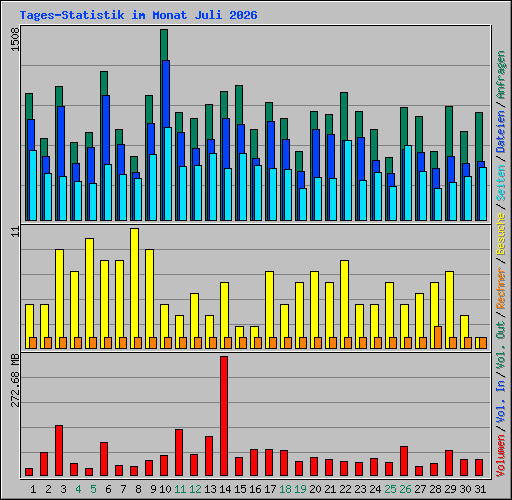
Task: Click the day label 31 on the x-axis
Action: pyautogui.click(x=480, y=489)
